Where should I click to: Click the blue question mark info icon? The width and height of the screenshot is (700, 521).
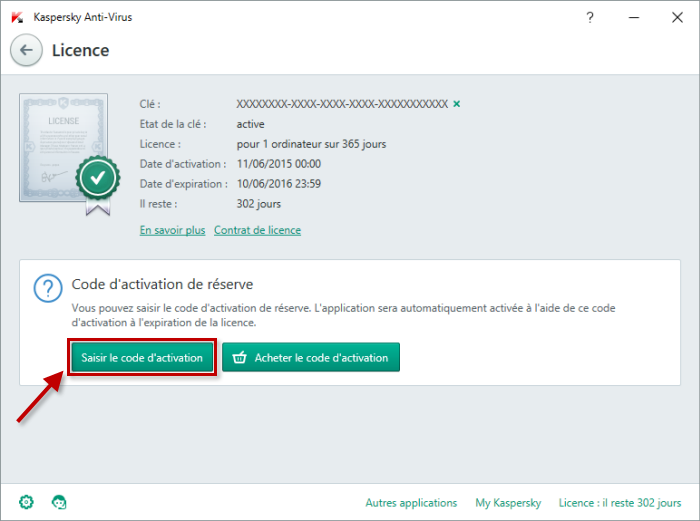[48, 289]
